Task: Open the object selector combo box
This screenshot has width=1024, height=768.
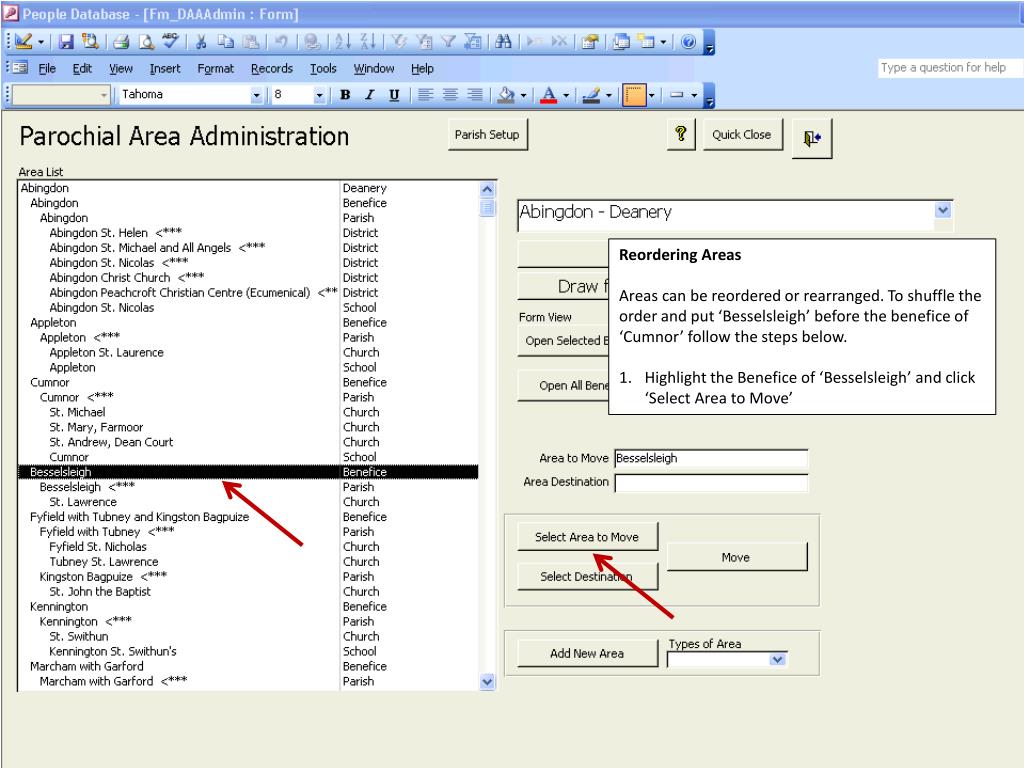Action: tap(61, 95)
